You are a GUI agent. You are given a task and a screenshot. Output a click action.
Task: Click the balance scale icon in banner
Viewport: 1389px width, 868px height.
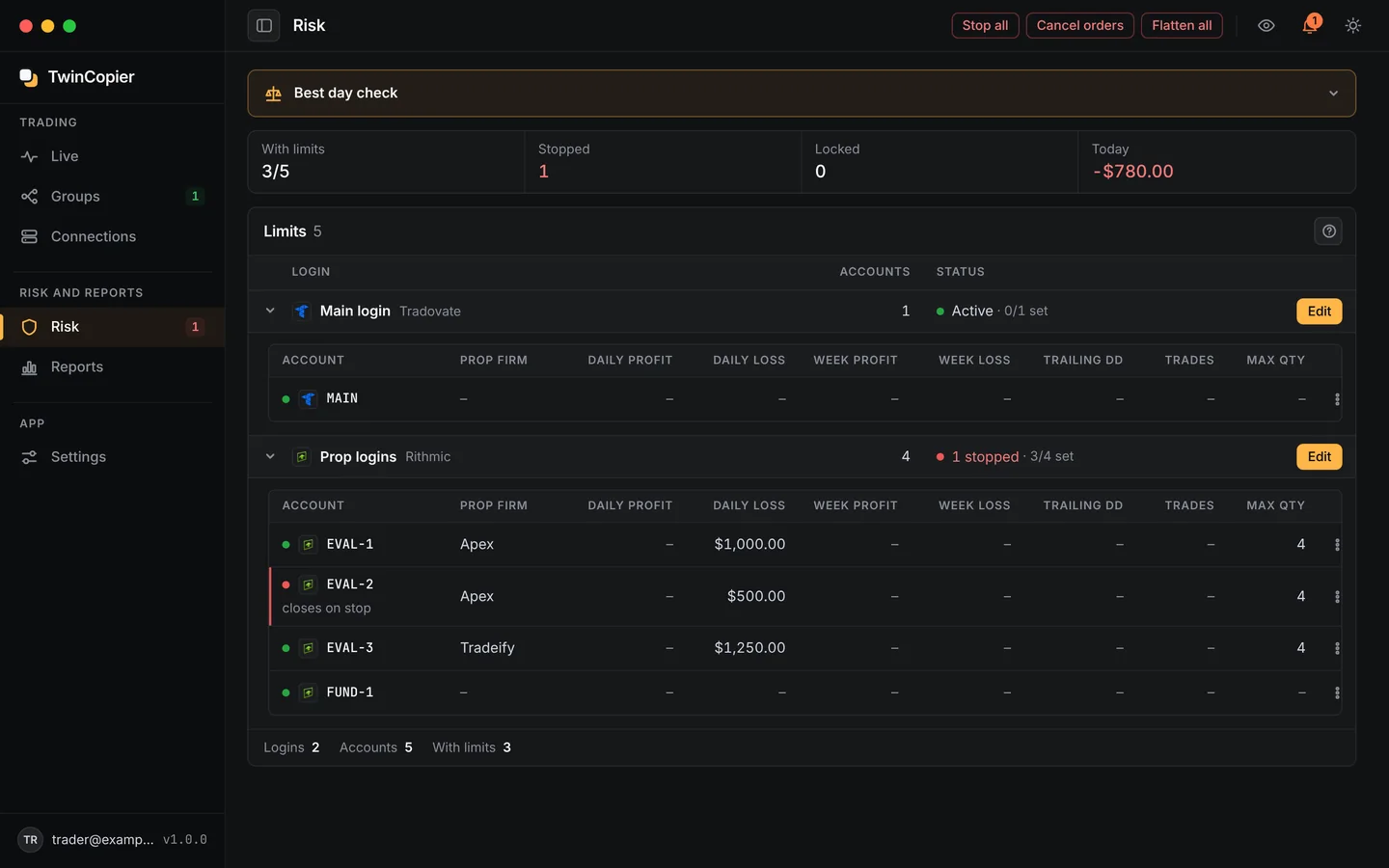point(274,94)
